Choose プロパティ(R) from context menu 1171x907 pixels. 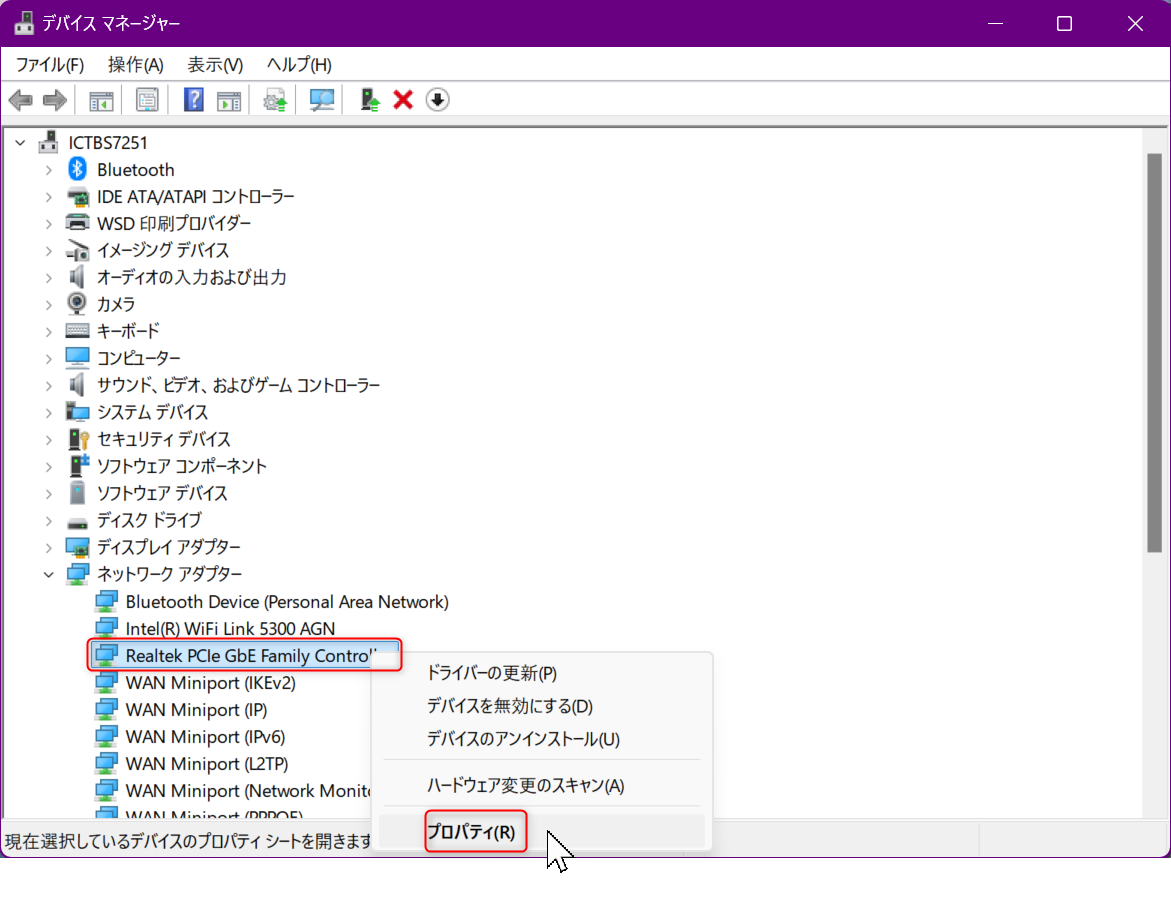pos(542,831)
